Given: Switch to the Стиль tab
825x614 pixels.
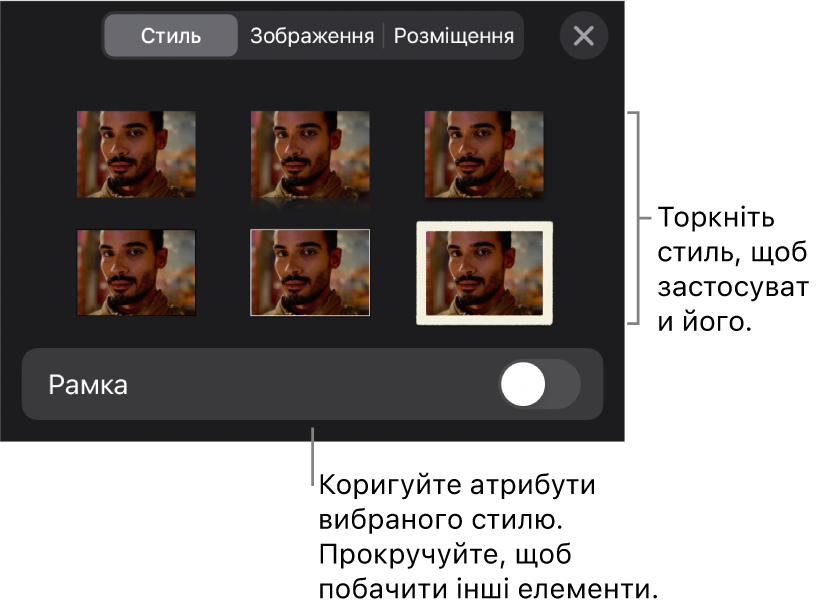Looking at the screenshot, I should point(171,36).
